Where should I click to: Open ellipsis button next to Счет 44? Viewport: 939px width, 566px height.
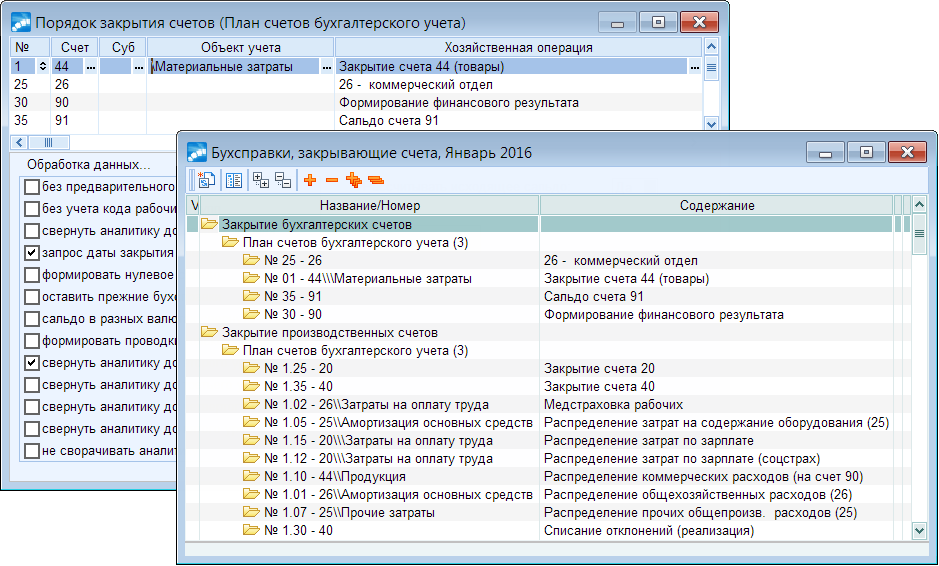tap(90, 67)
